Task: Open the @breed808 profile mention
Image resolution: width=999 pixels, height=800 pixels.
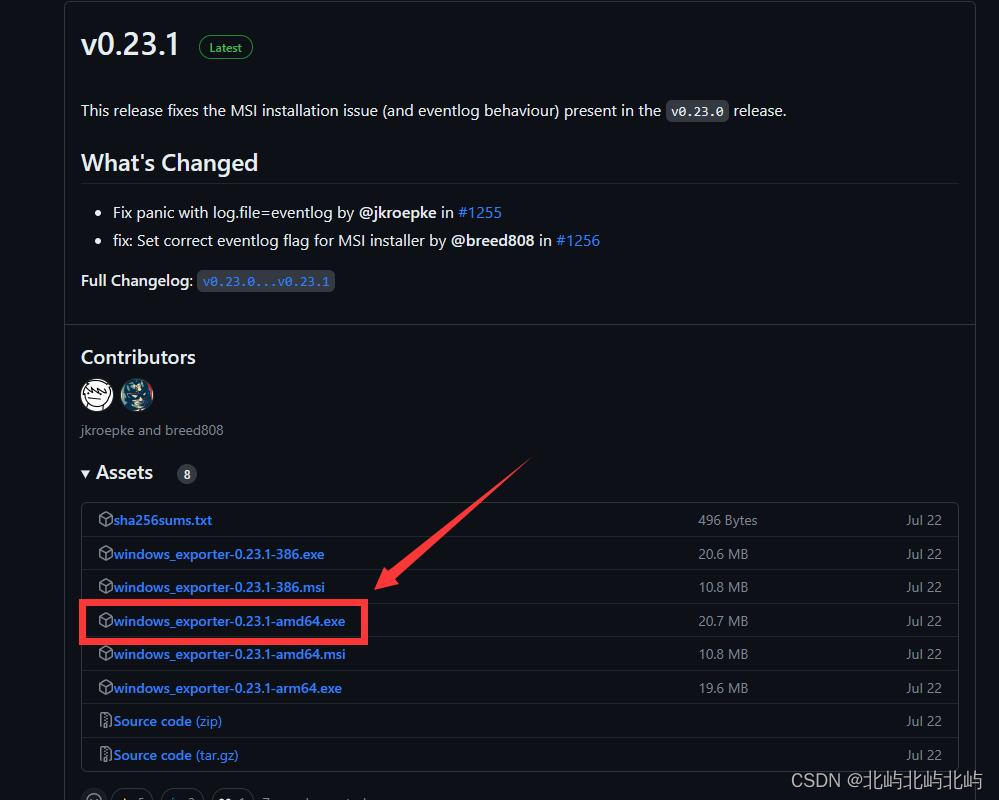Action: (x=492, y=241)
